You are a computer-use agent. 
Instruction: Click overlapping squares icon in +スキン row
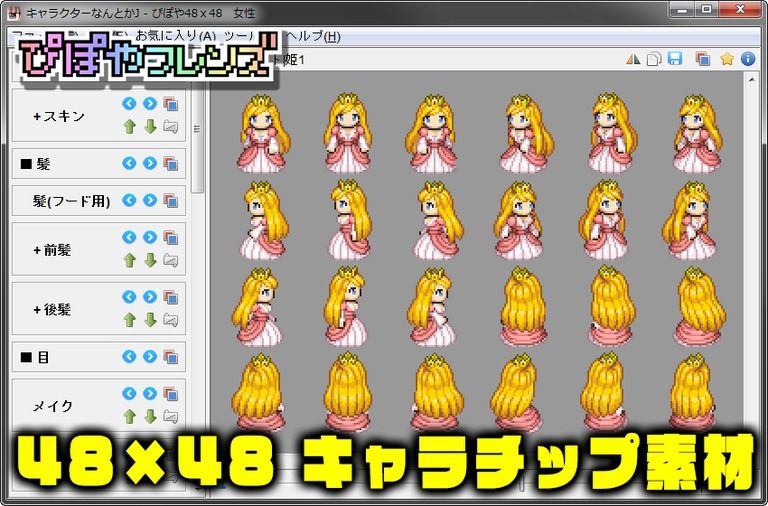click(x=170, y=104)
